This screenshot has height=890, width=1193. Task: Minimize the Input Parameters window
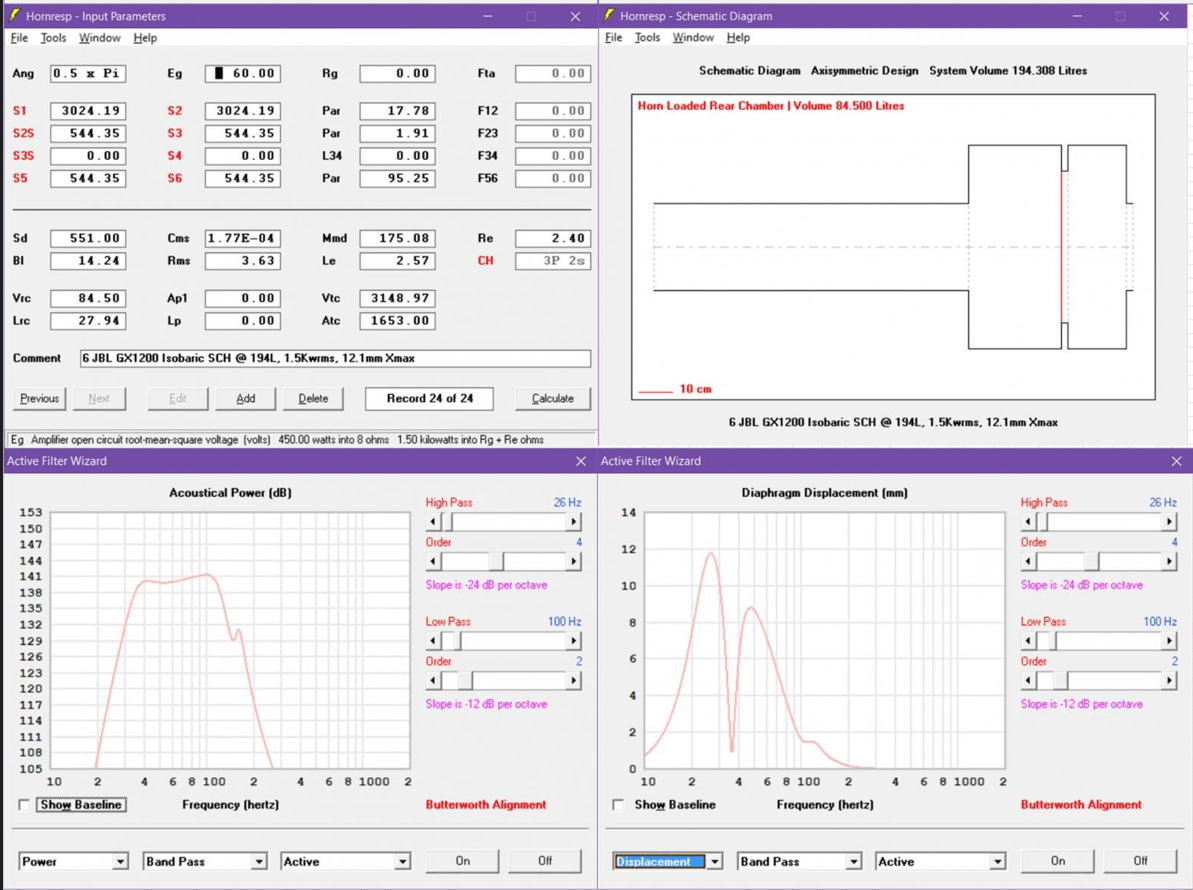[488, 16]
